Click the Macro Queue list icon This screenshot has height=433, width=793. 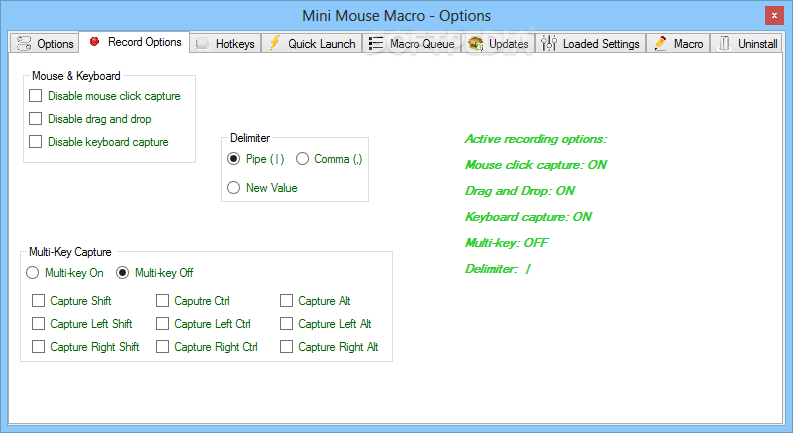[376, 44]
